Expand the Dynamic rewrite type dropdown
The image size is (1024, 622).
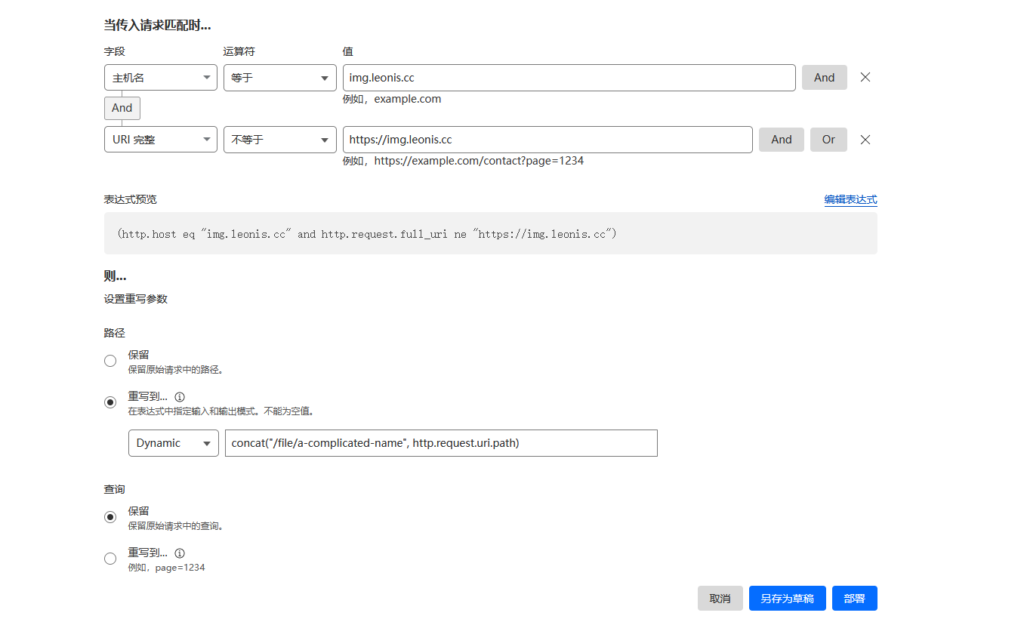tap(173, 443)
